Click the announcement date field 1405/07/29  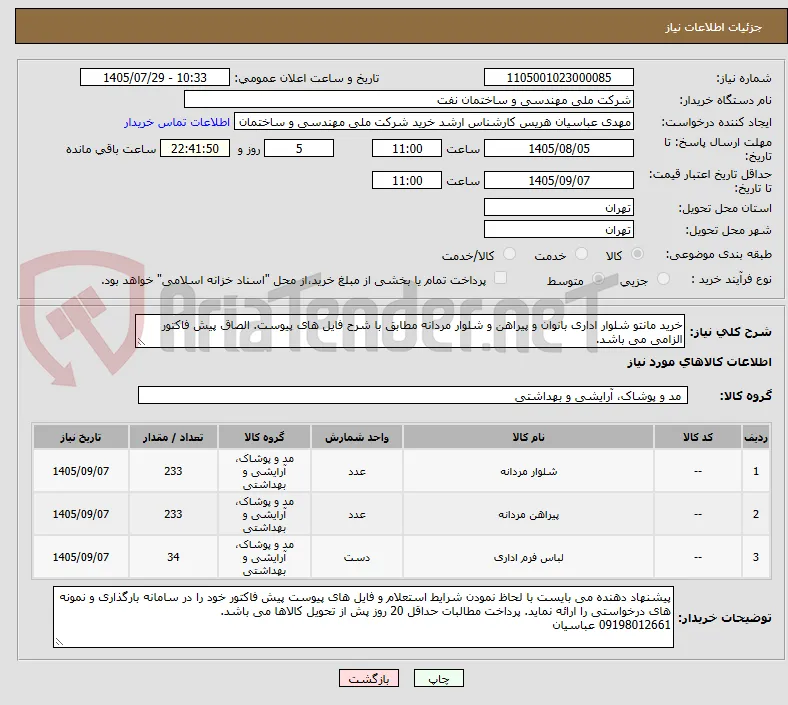(155, 77)
